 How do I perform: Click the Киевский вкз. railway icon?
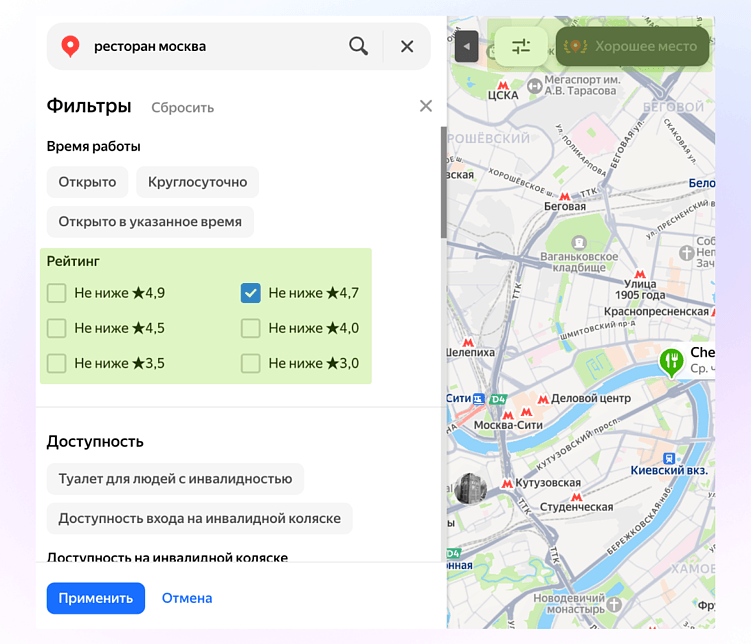[669, 458]
